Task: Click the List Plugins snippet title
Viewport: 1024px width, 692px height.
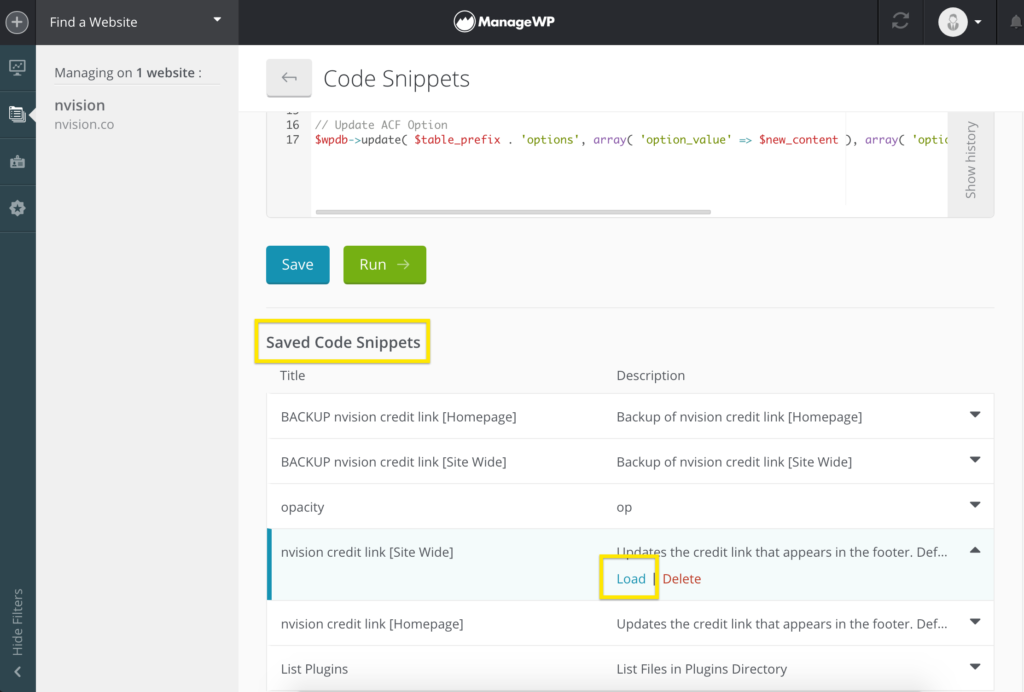Action: [x=314, y=668]
